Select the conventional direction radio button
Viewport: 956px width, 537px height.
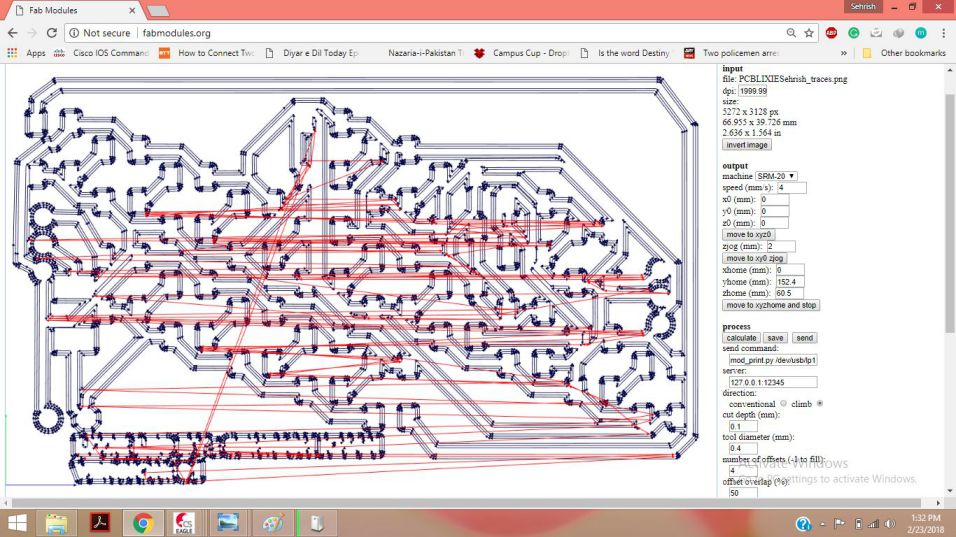click(x=783, y=404)
